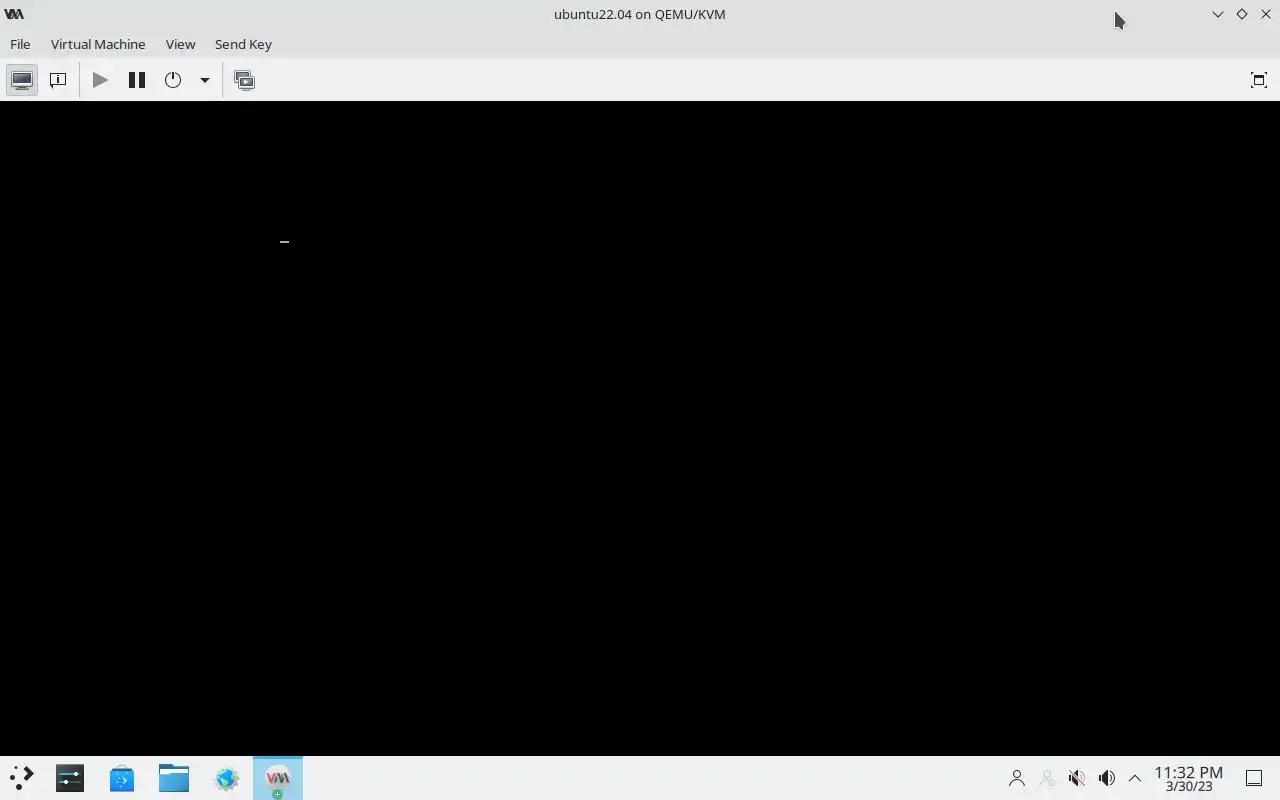Image resolution: width=1280 pixels, height=800 pixels.
Task: Click the muted microphone tray icon
Action: [1077, 778]
